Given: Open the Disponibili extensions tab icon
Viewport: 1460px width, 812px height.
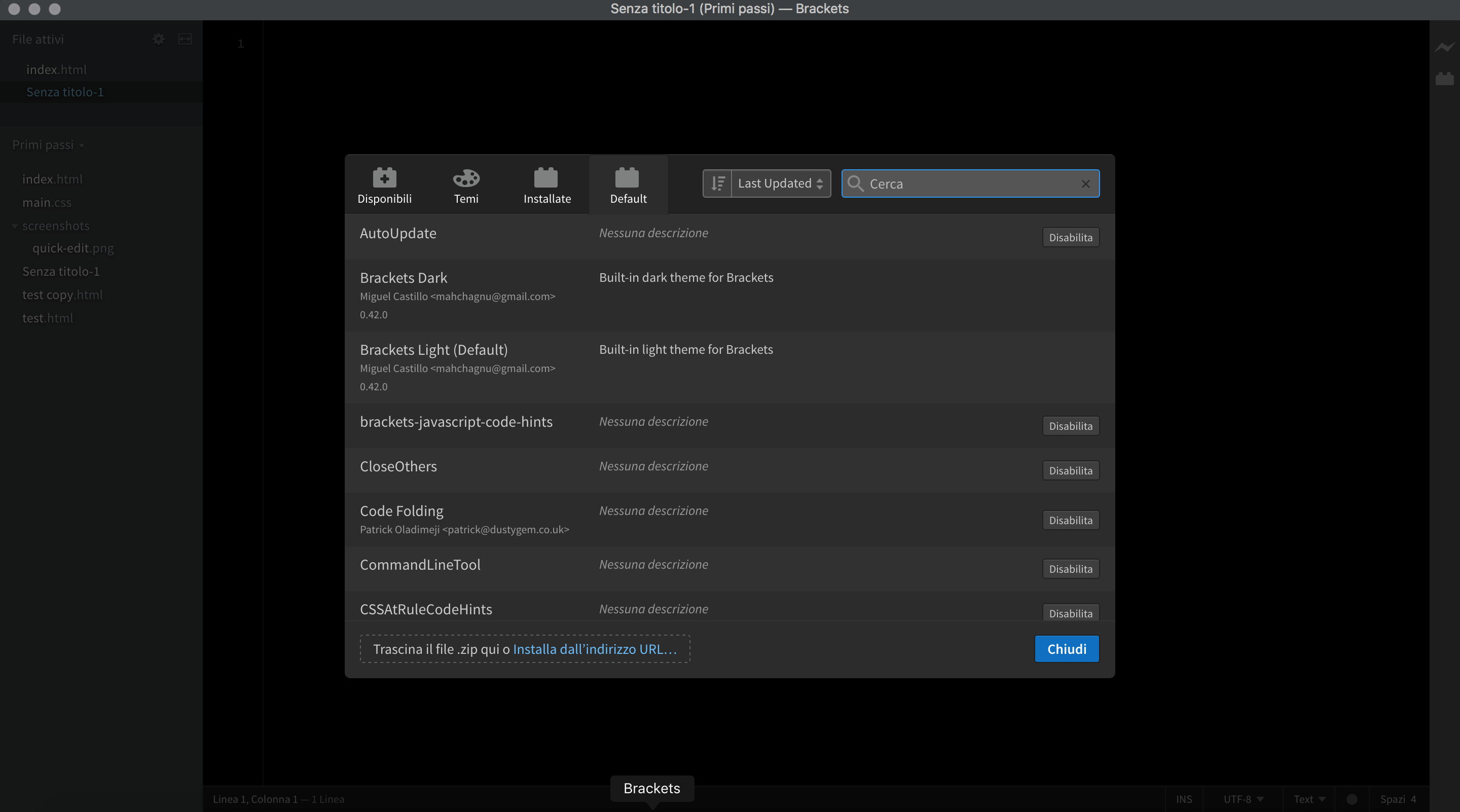Looking at the screenshot, I should click(384, 178).
